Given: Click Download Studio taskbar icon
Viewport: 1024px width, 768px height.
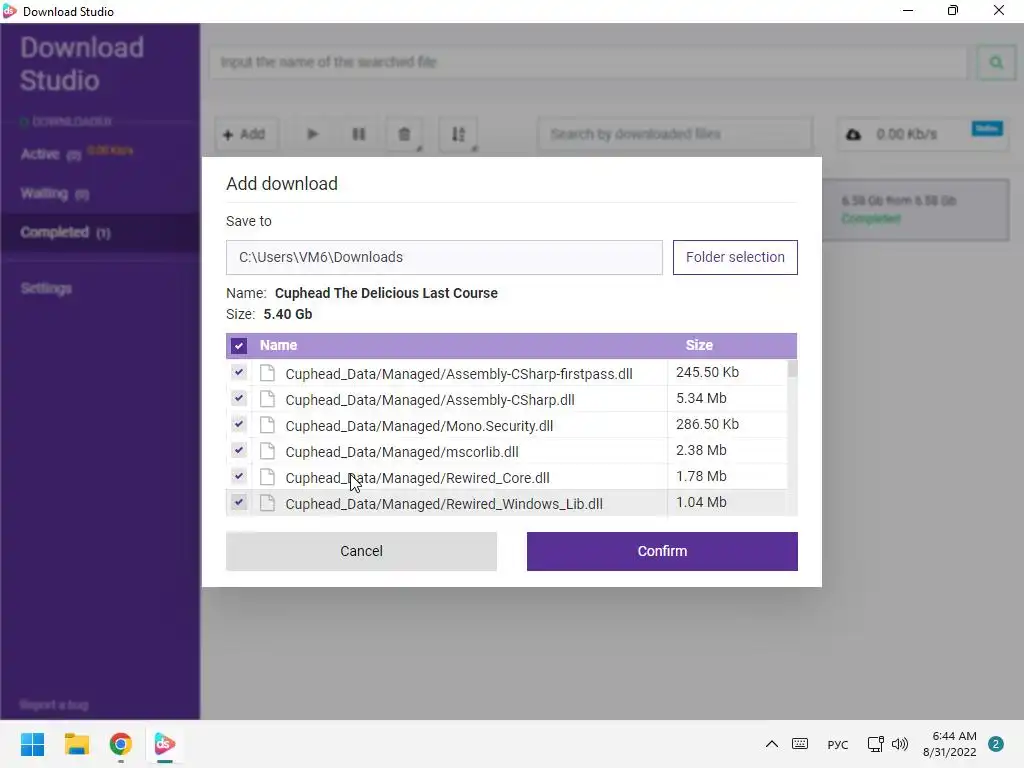Looking at the screenshot, I should pyautogui.click(x=165, y=744).
